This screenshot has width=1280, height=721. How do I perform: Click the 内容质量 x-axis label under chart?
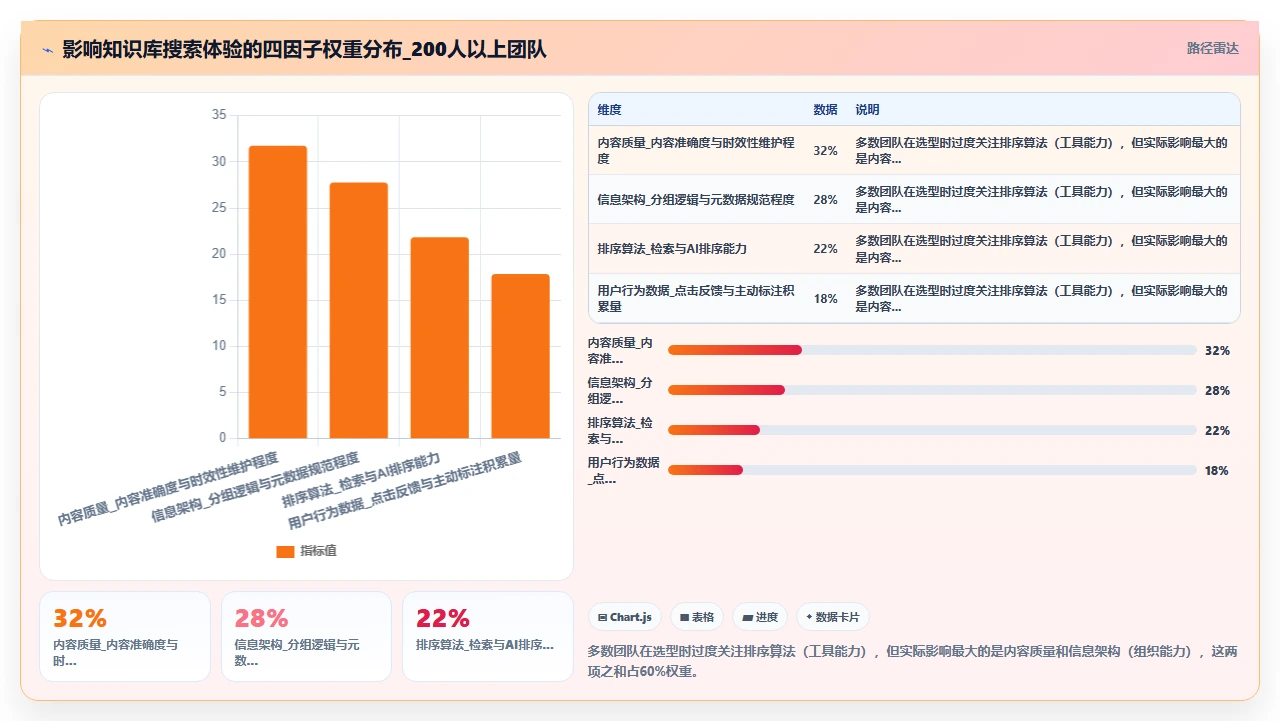tap(167, 489)
